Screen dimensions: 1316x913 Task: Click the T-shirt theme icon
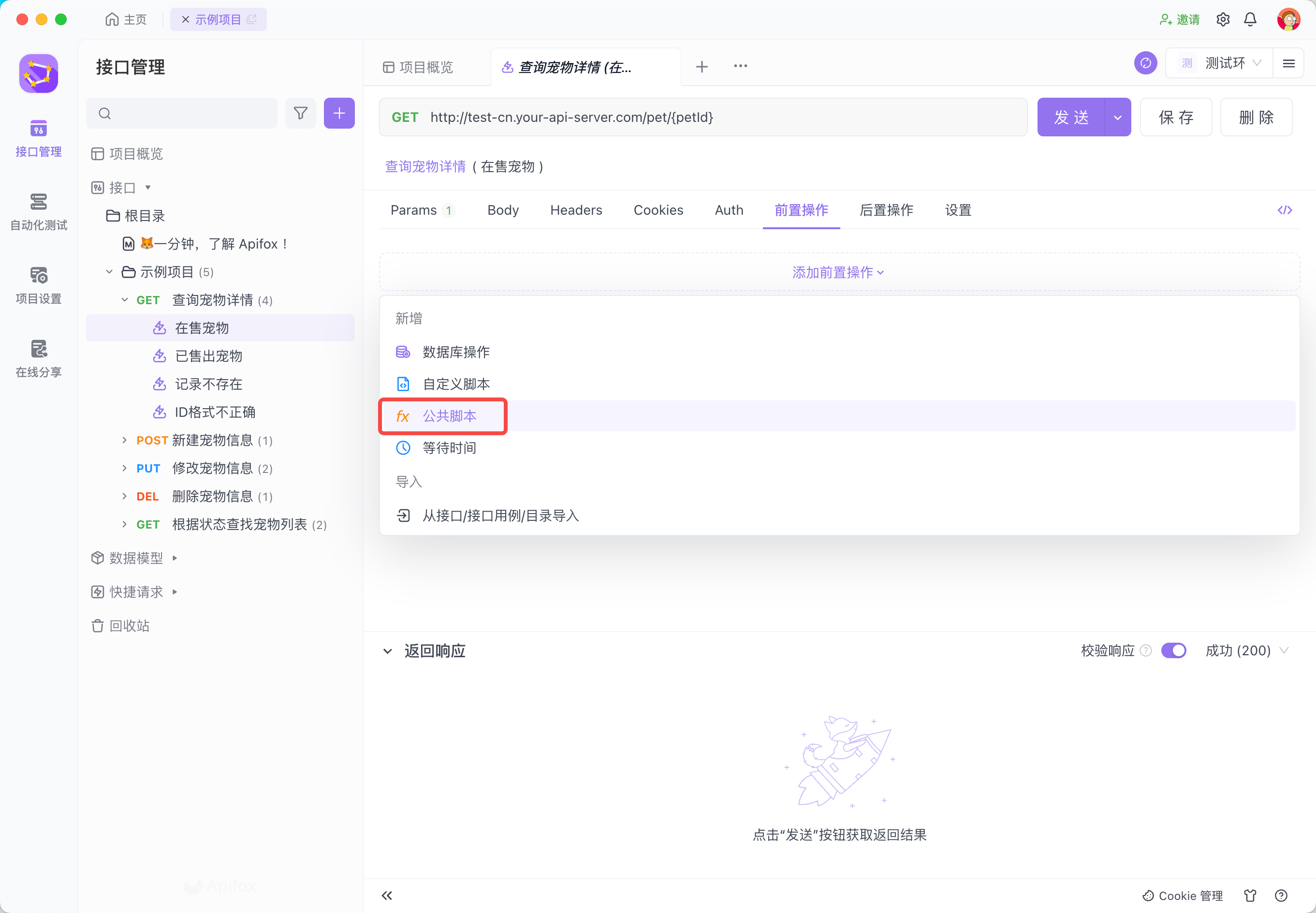1250,895
